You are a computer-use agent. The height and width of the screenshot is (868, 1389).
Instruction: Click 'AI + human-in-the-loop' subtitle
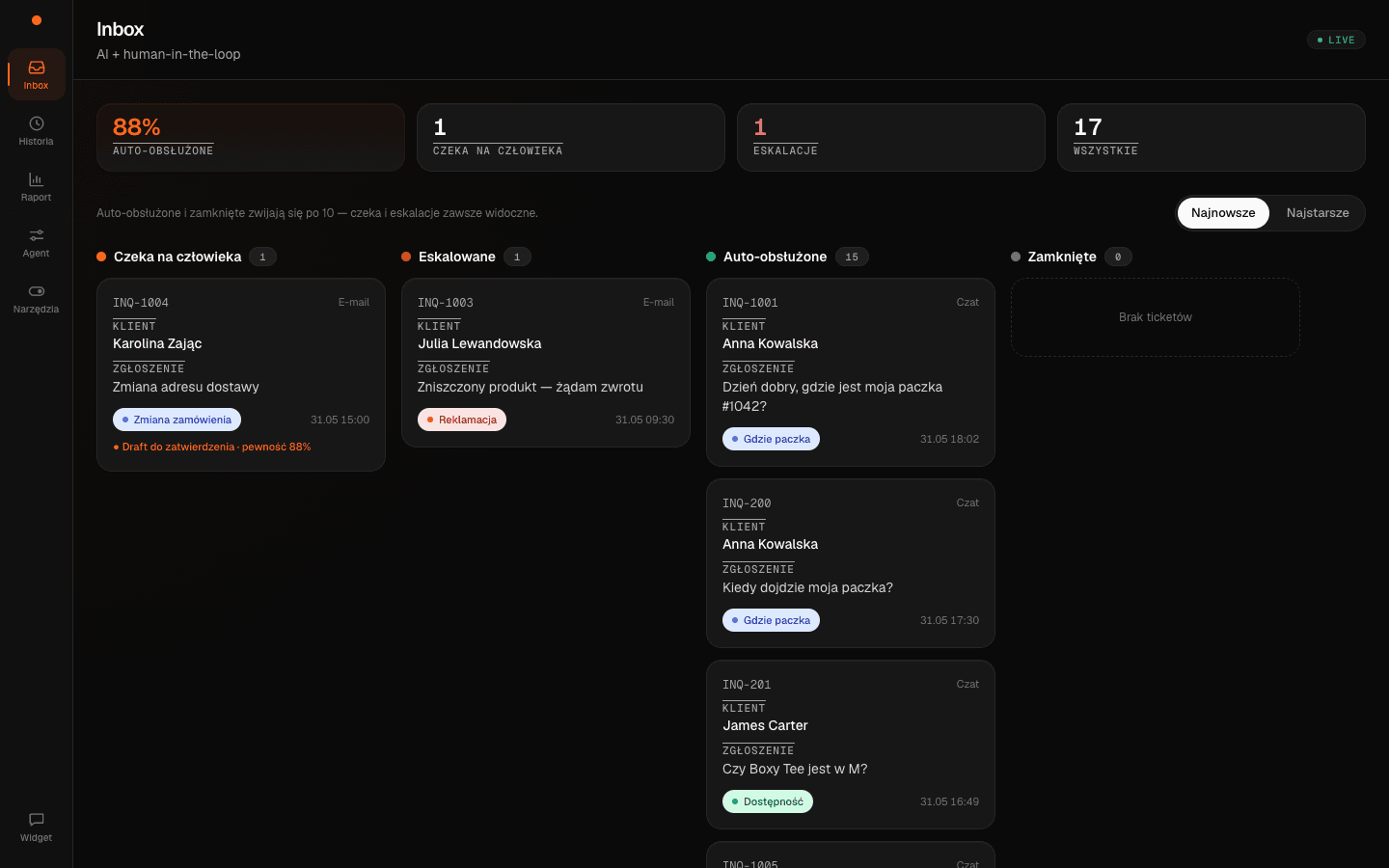tap(169, 54)
